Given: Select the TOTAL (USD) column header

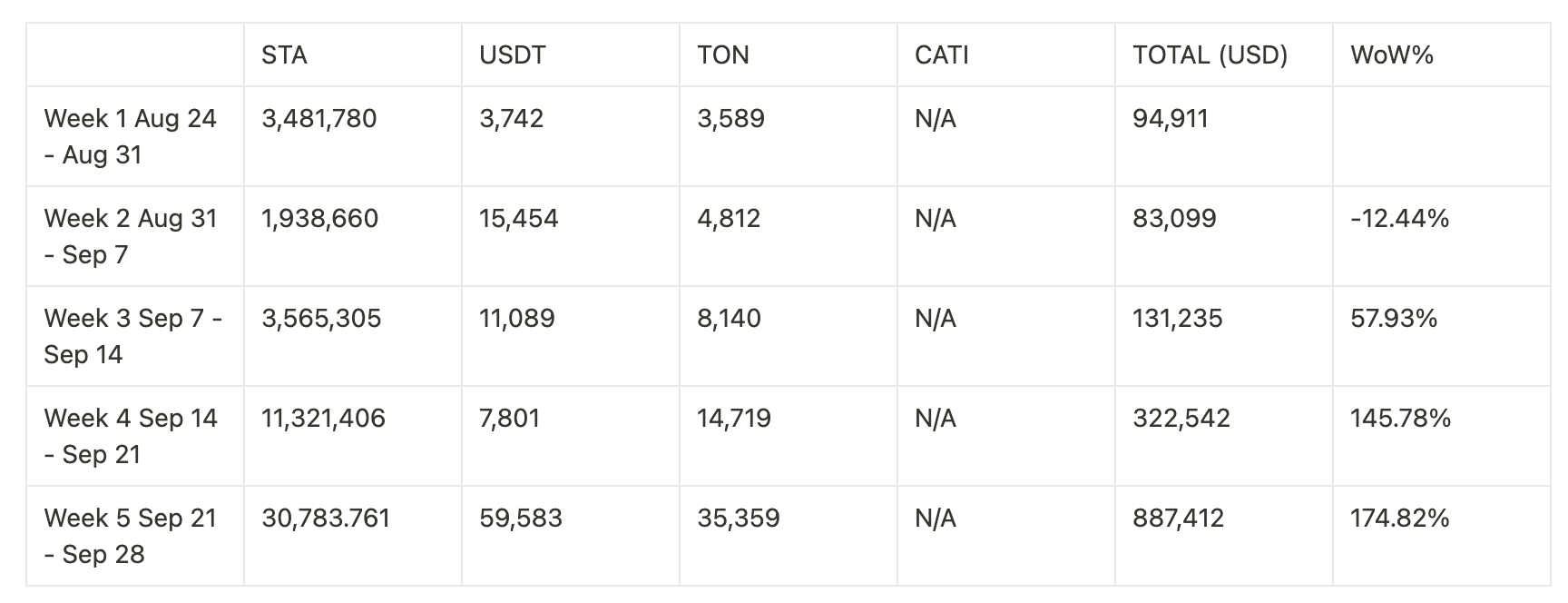Looking at the screenshot, I should point(1210,55).
